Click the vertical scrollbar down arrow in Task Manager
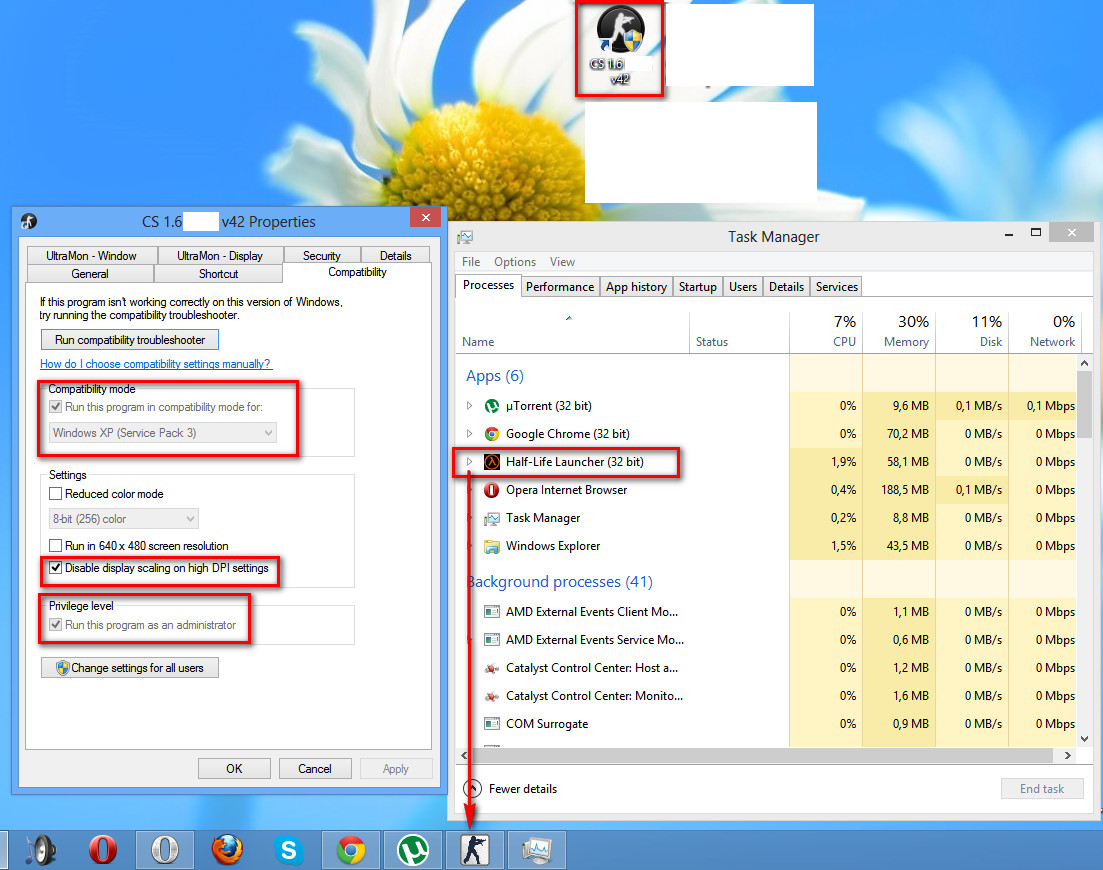Screen dimensions: 1103x870 1084,738
